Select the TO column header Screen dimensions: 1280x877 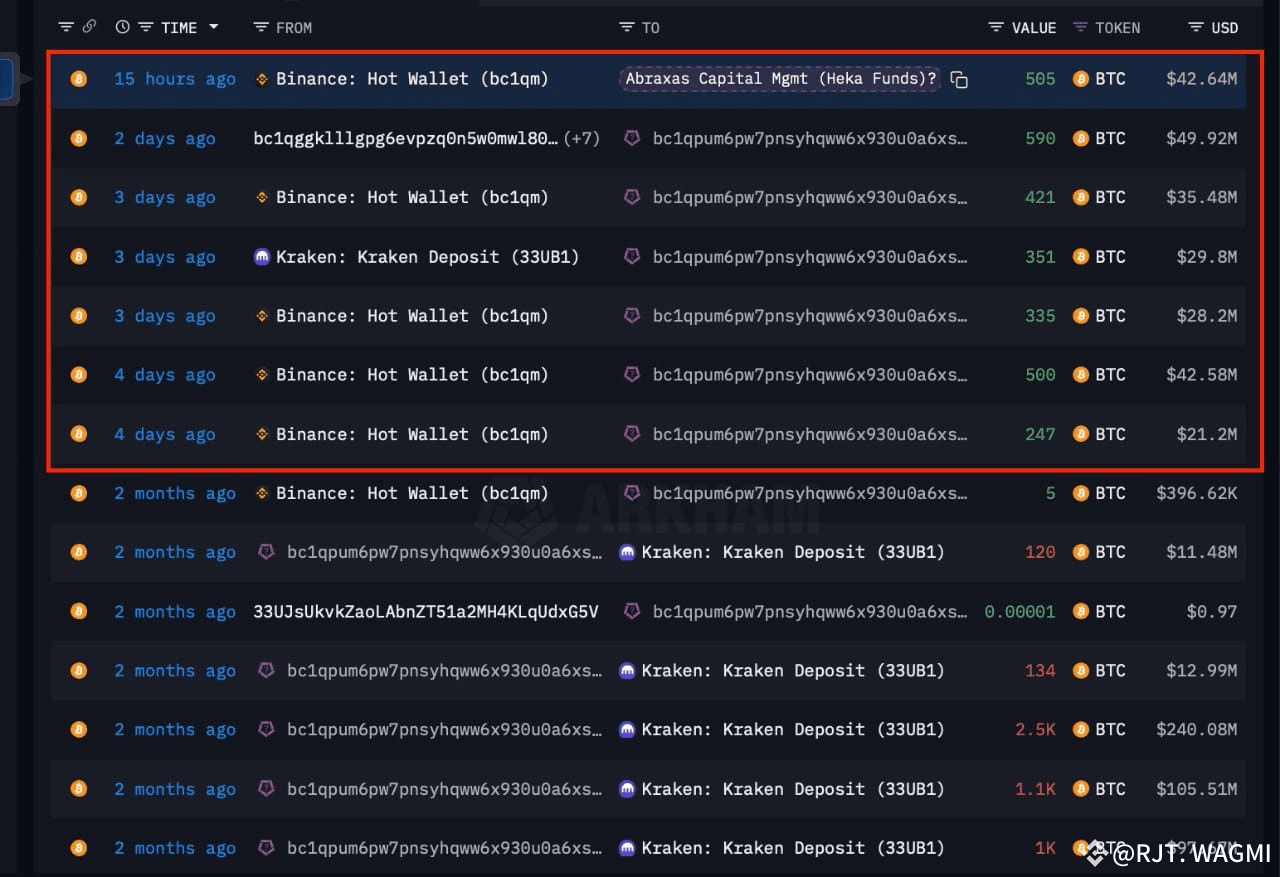point(648,27)
